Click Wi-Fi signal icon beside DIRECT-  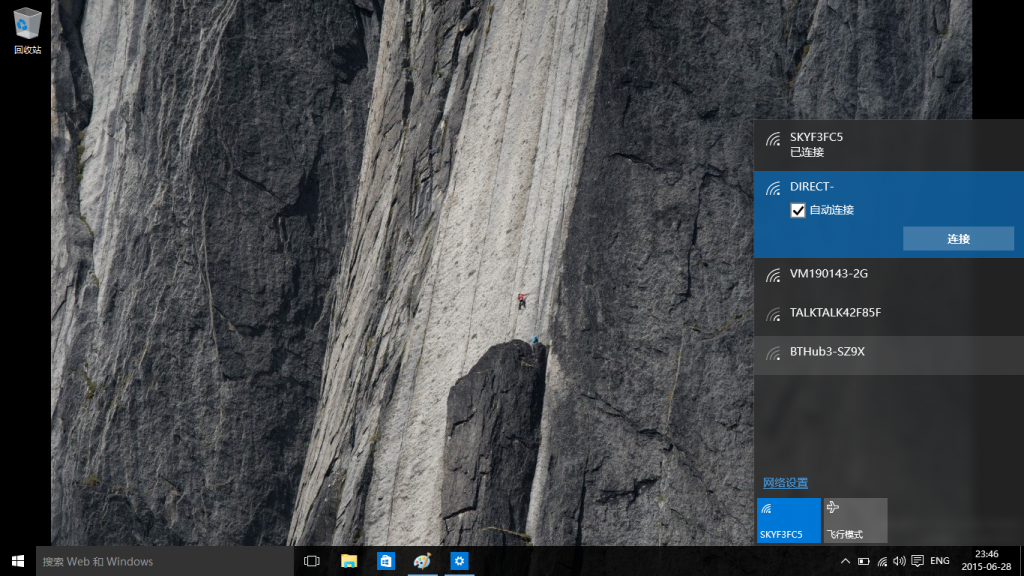[773, 189]
